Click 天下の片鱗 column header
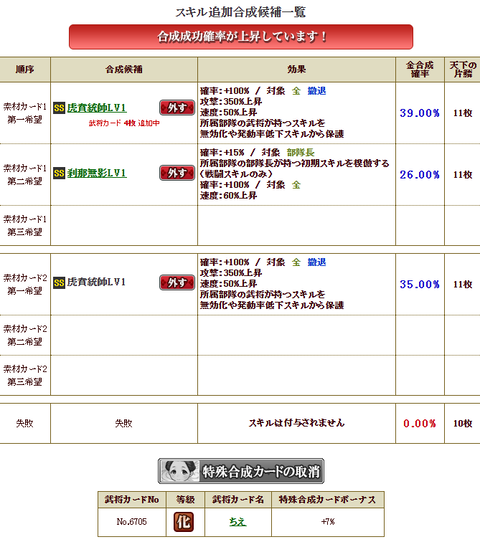Viewport: 480px width, 542px height. [x=462, y=69]
